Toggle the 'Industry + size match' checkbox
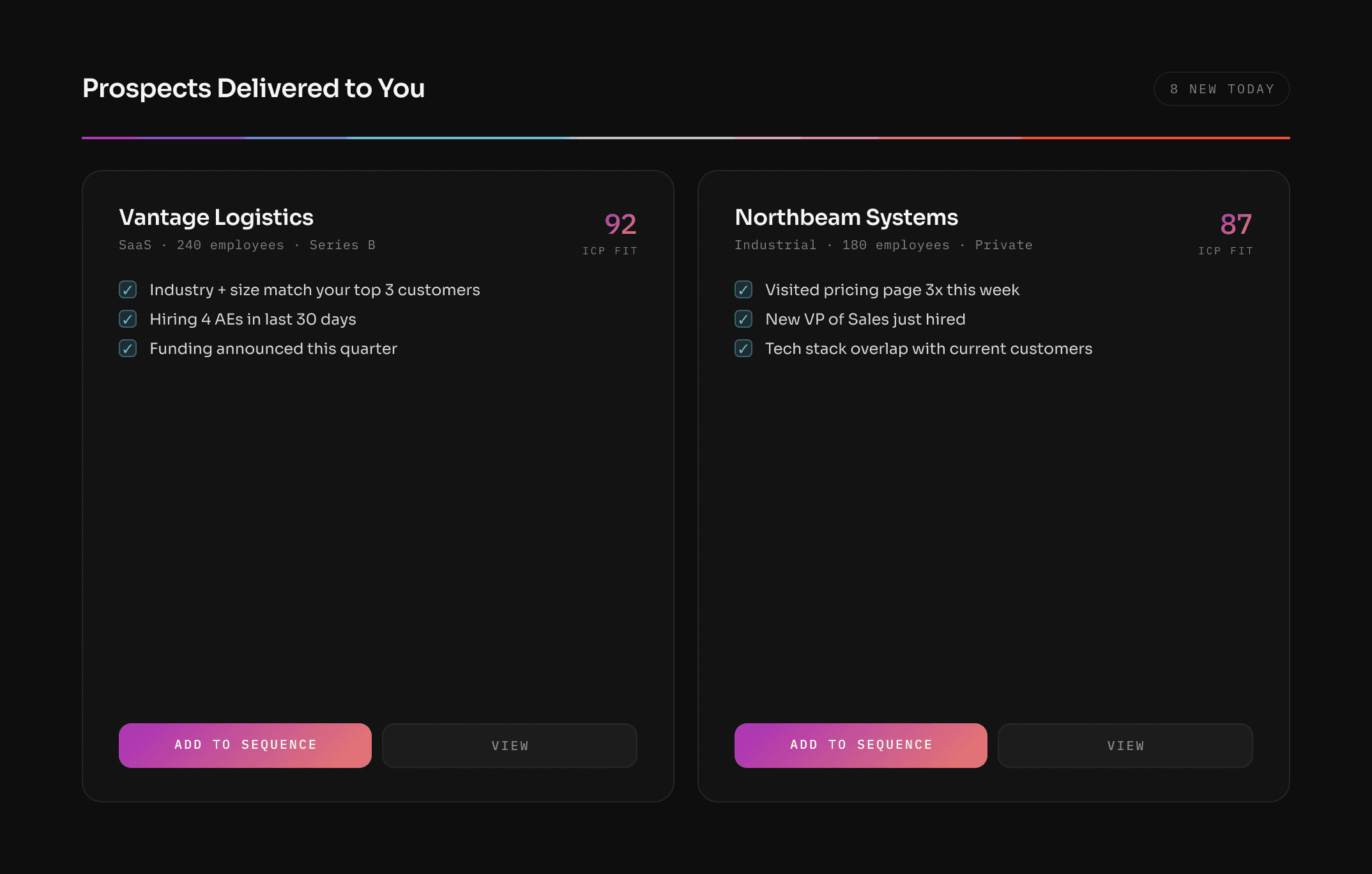The height and width of the screenshot is (874, 1372). (128, 290)
